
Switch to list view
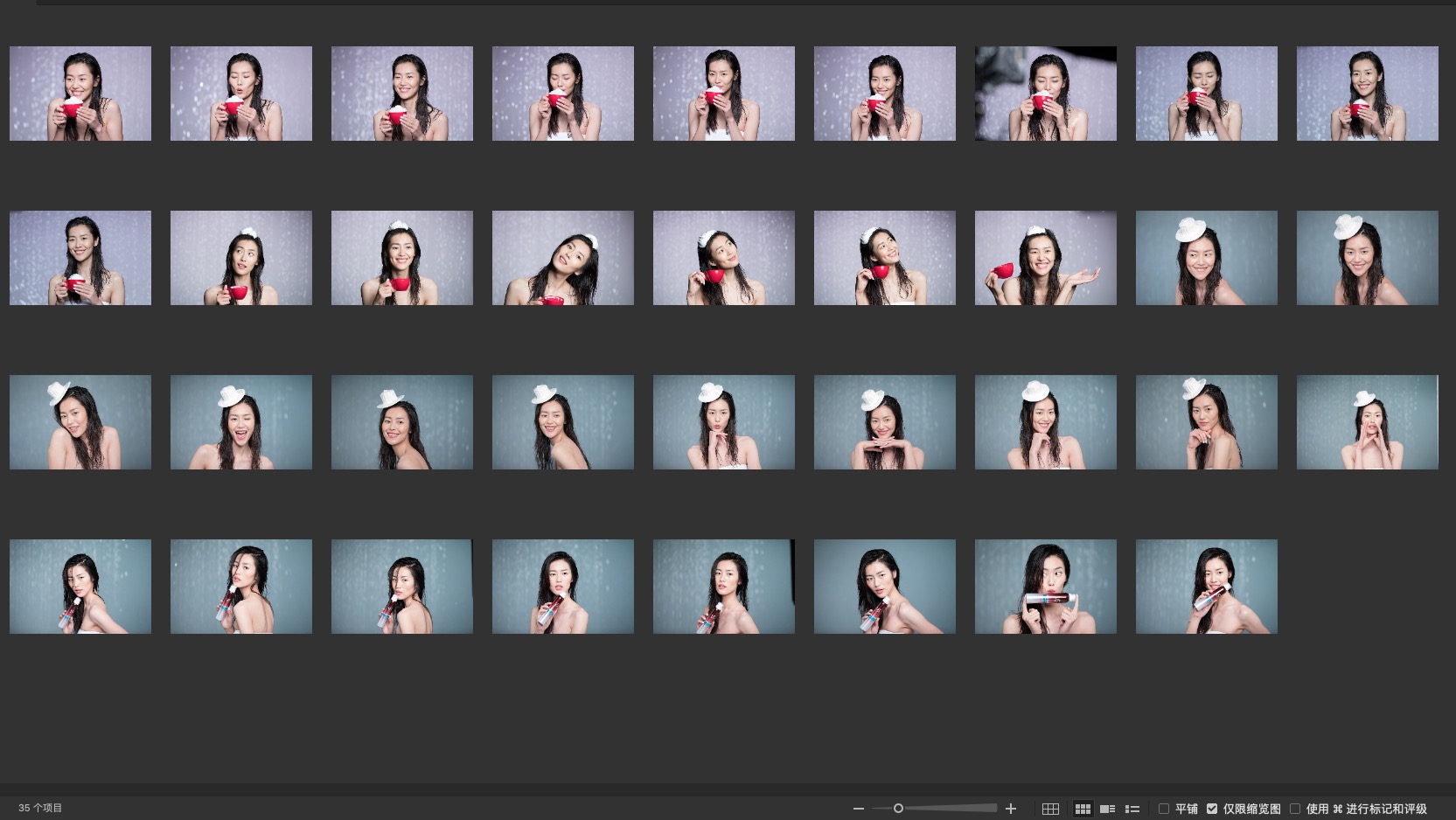tap(1132, 809)
